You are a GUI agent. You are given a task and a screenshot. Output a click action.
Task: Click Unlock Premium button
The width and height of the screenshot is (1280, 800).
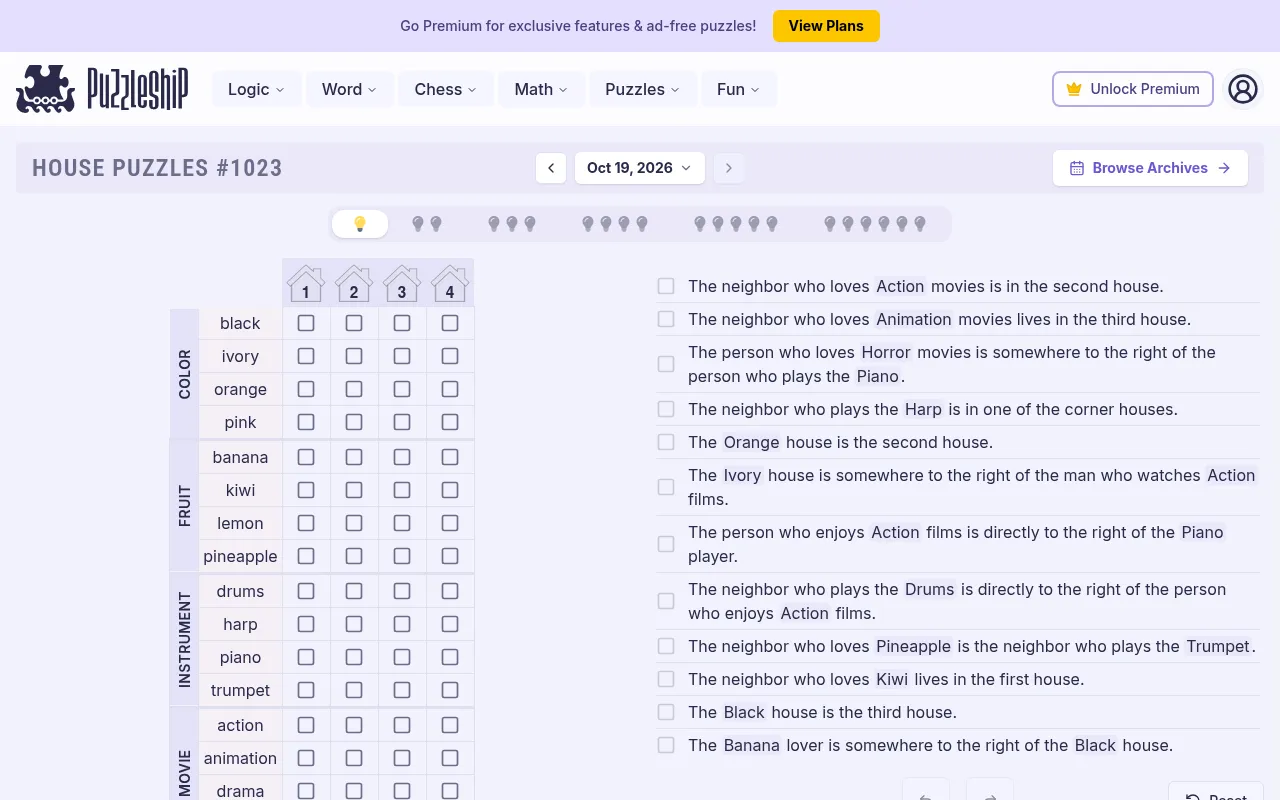point(1133,89)
